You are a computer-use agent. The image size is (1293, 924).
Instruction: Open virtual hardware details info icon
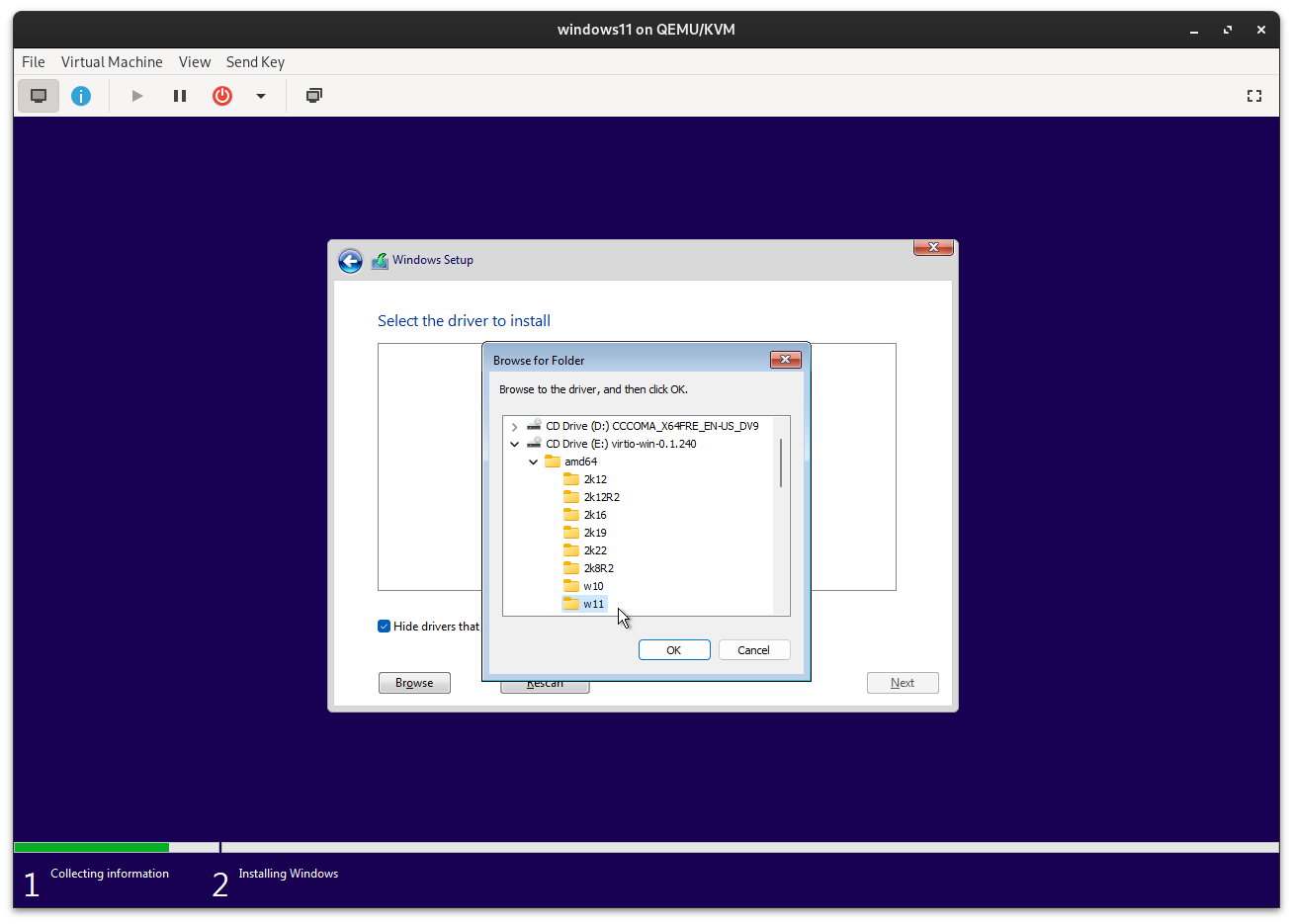click(81, 96)
